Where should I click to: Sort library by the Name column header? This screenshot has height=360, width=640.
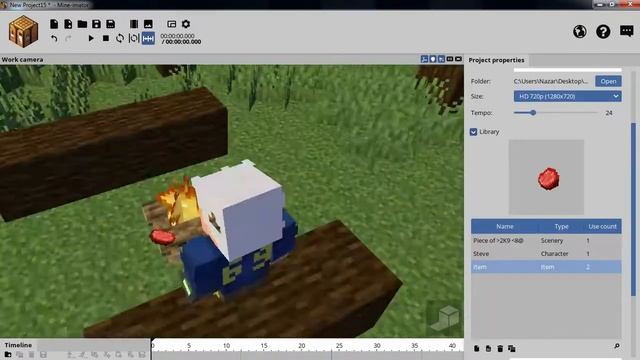click(x=505, y=227)
